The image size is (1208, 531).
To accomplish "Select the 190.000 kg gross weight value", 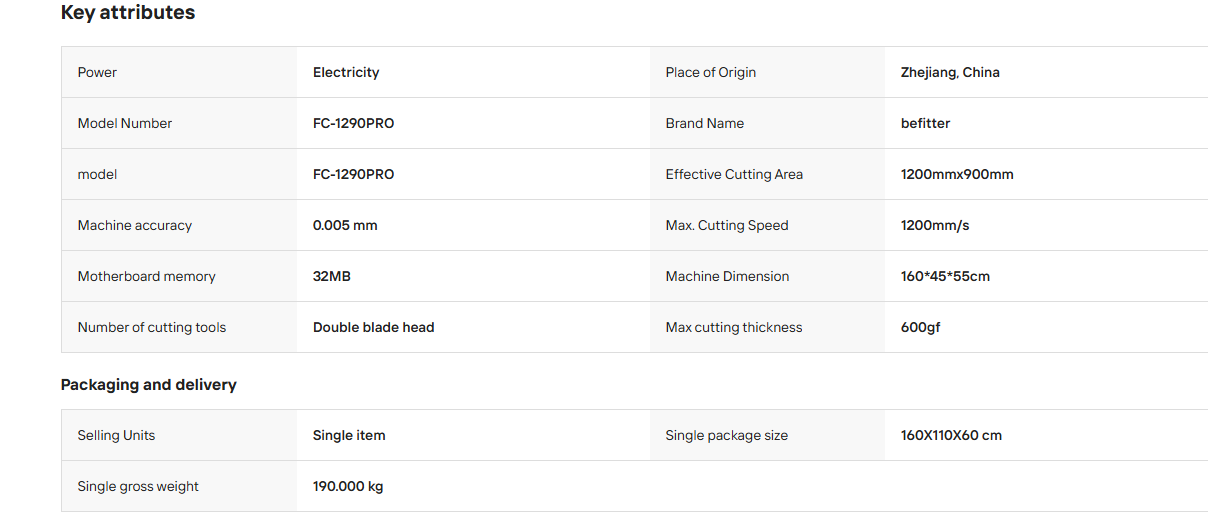I will [x=348, y=486].
